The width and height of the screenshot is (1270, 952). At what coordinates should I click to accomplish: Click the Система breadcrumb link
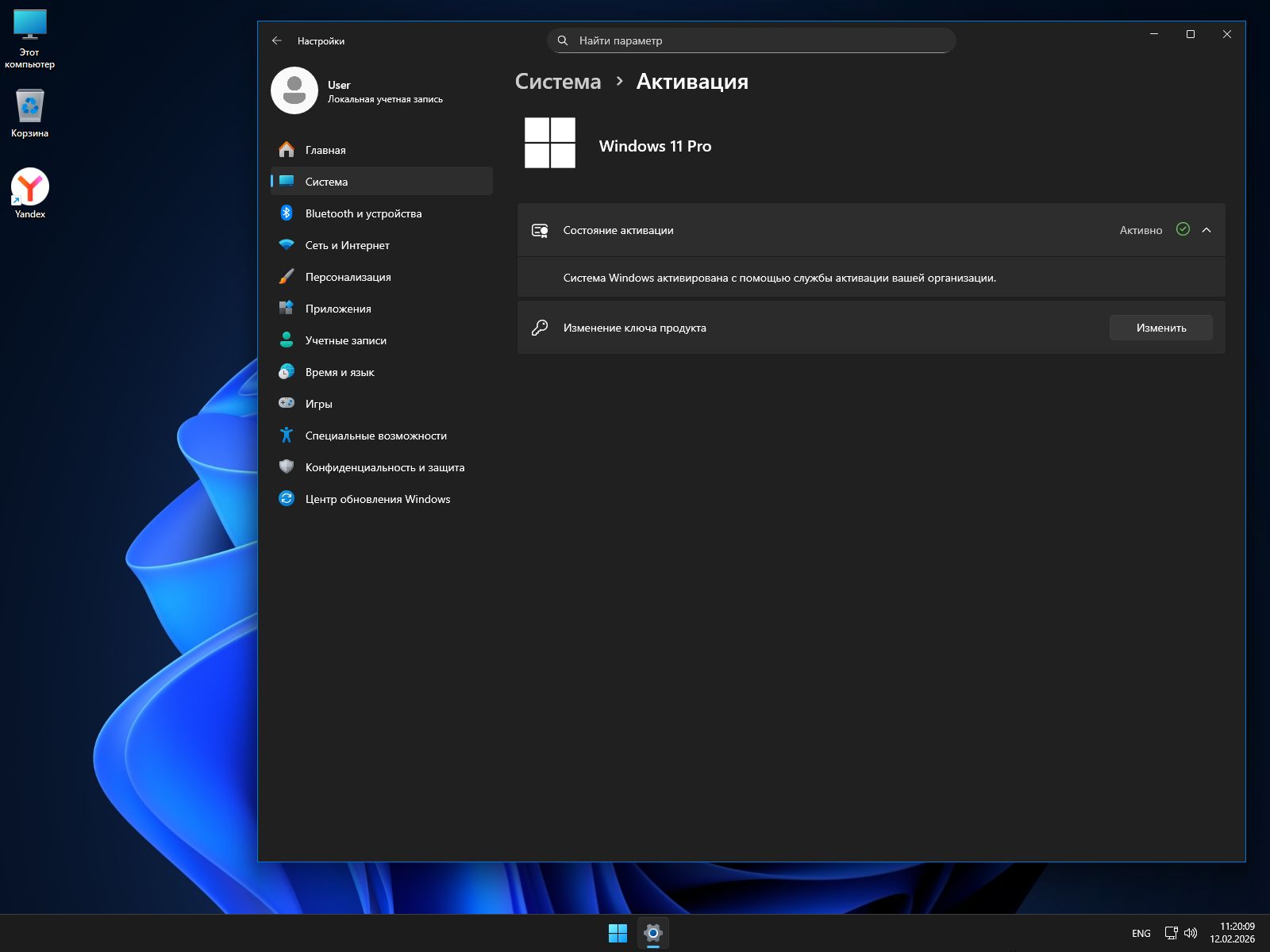[x=558, y=82]
